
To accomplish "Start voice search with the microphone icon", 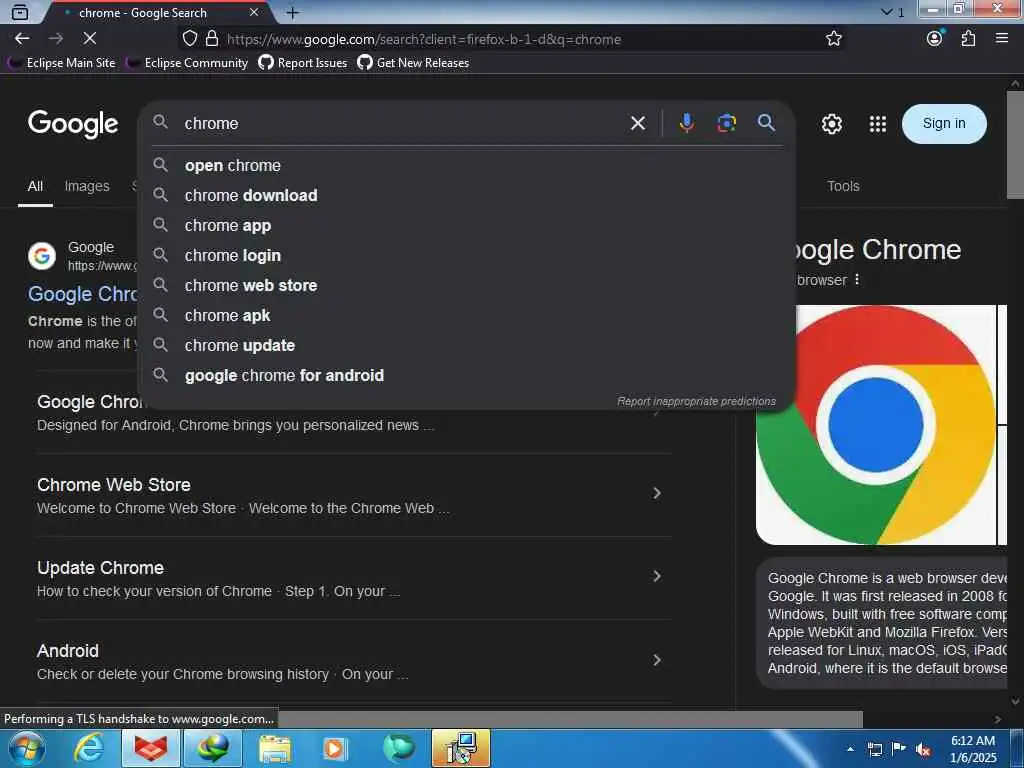I will click(x=686, y=123).
